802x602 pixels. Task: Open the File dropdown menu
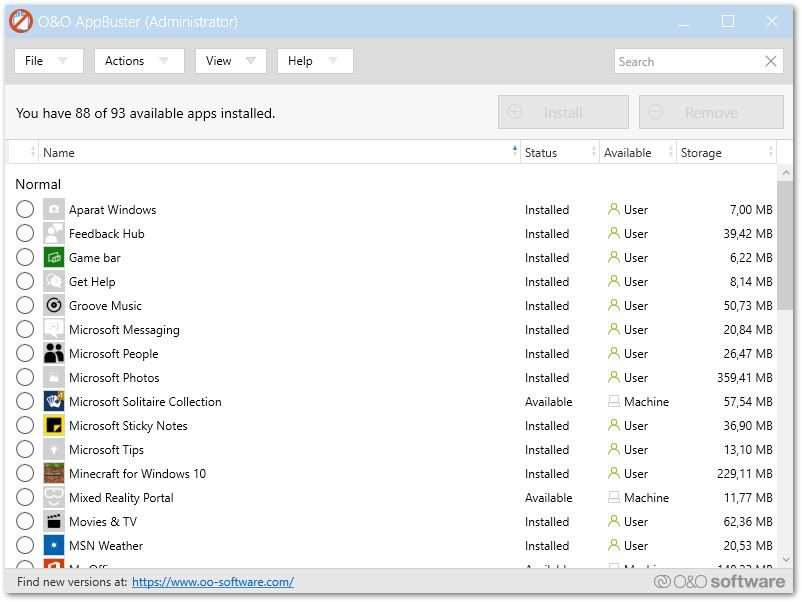coord(49,61)
